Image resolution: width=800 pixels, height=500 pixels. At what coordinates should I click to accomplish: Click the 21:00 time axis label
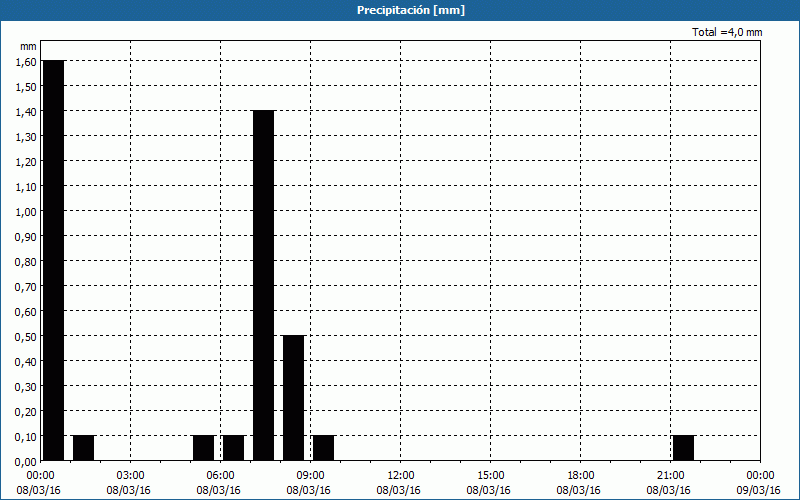(x=670, y=476)
